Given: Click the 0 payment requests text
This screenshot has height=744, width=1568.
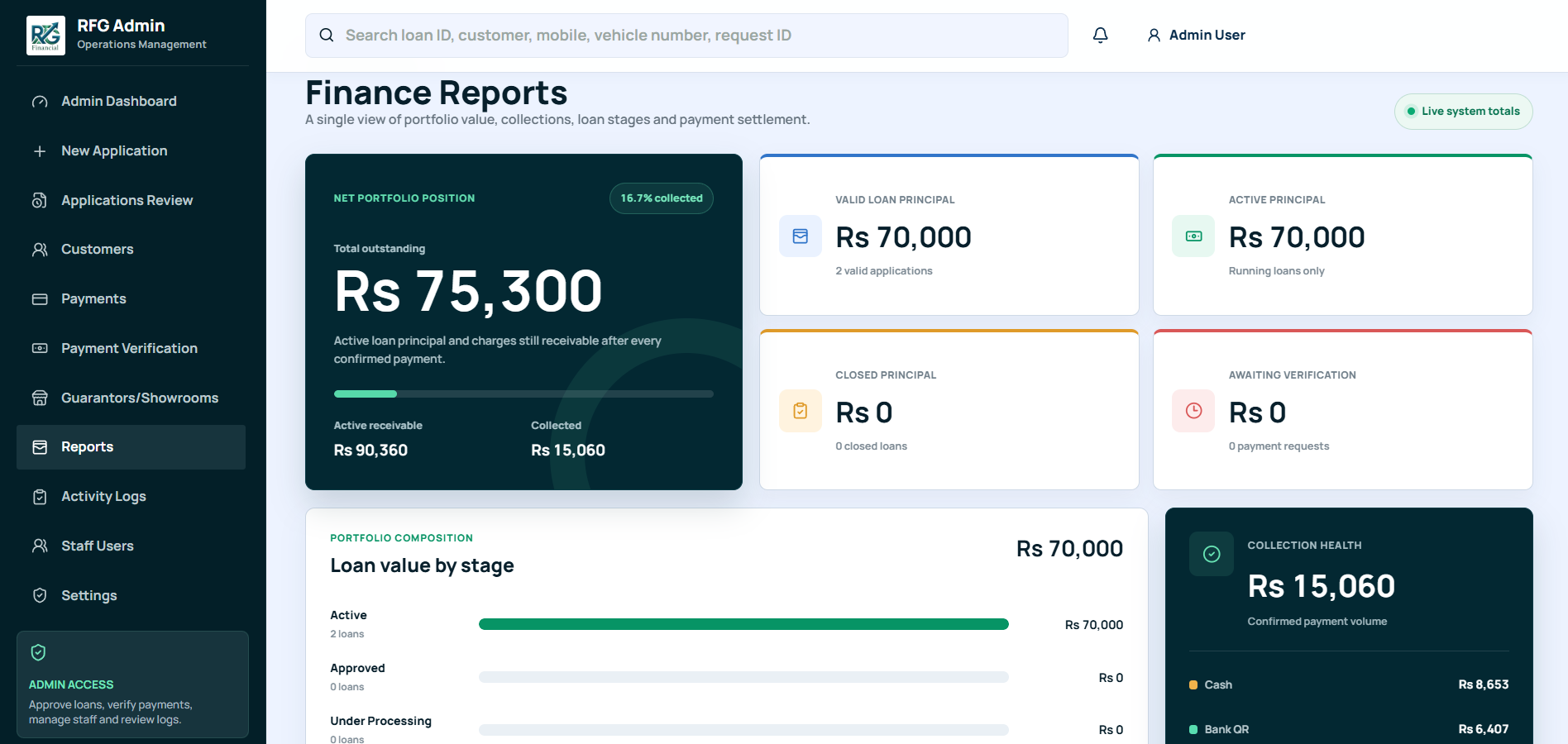Looking at the screenshot, I should pos(1279,446).
